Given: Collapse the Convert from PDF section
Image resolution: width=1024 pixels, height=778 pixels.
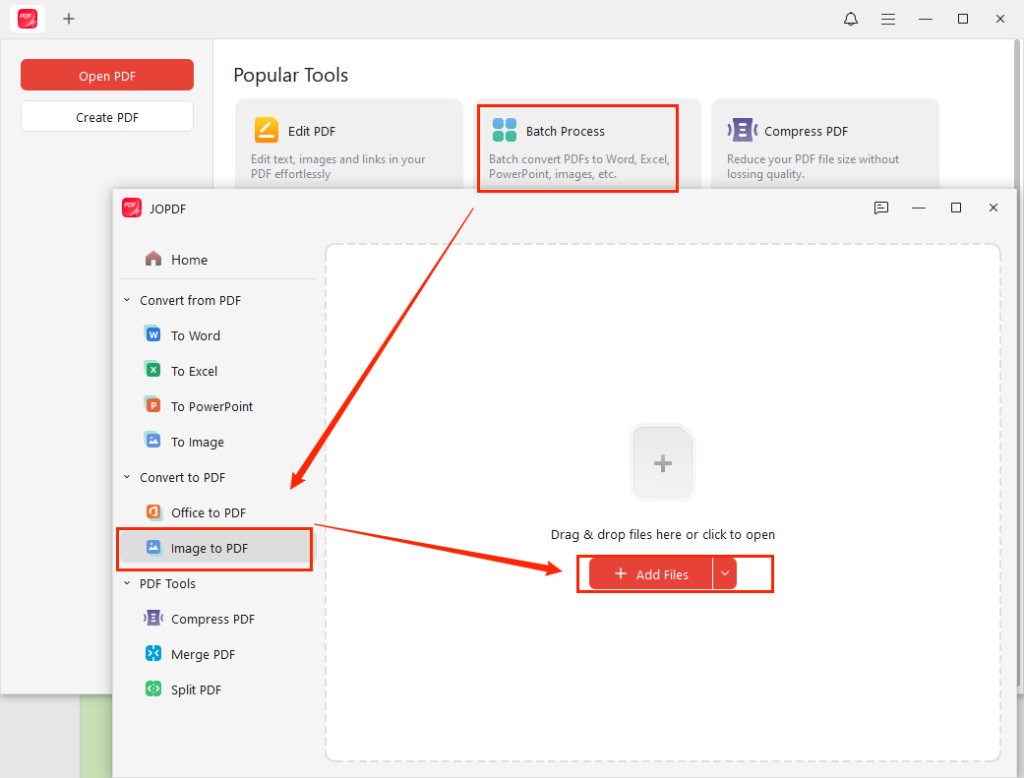Looking at the screenshot, I should (127, 300).
